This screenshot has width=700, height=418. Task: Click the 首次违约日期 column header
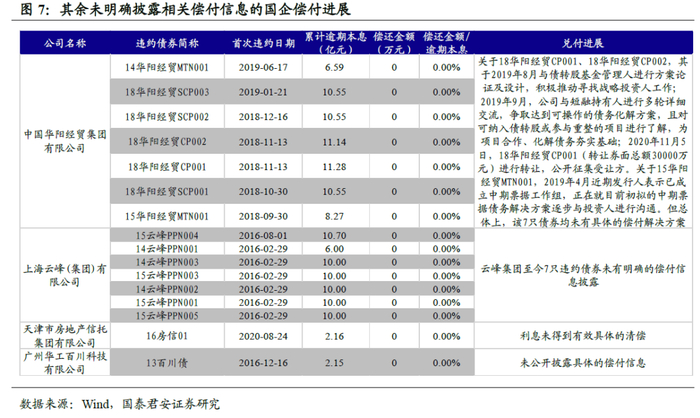[263, 43]
